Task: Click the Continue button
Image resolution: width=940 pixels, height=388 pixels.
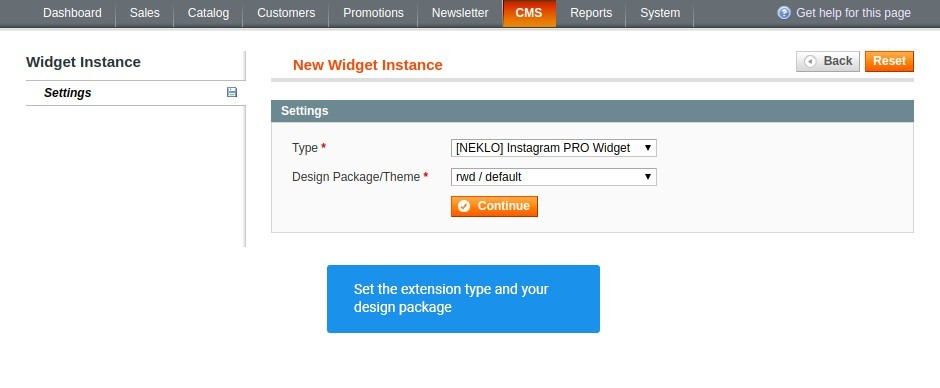Action: 494,206
